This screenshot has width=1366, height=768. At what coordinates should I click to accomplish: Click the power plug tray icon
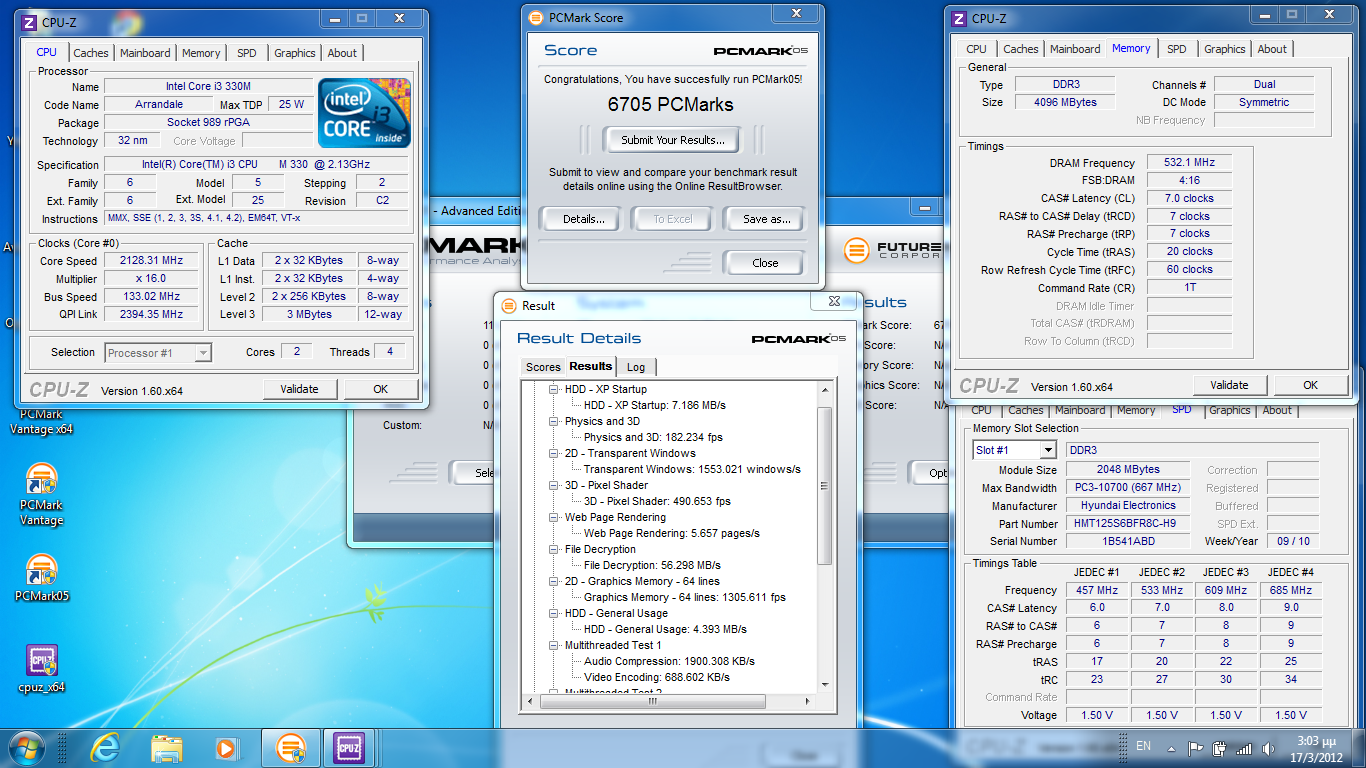point(1219,748)
